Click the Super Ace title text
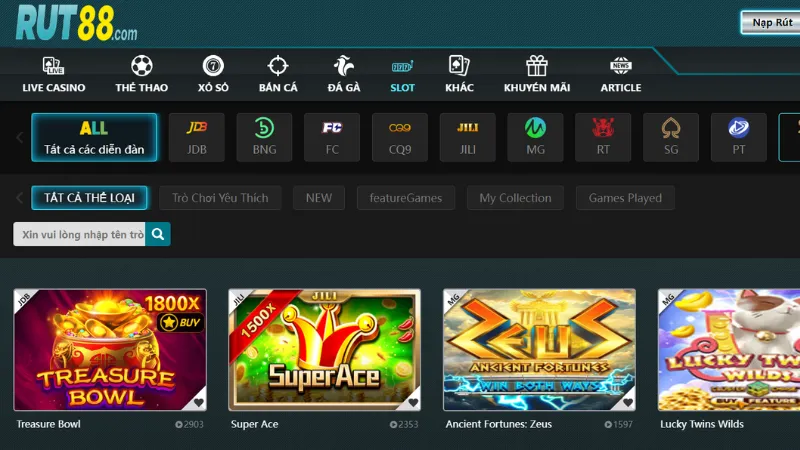Image resolution: width=800 pixels, height=450 pixels. (x=255, y=424)
